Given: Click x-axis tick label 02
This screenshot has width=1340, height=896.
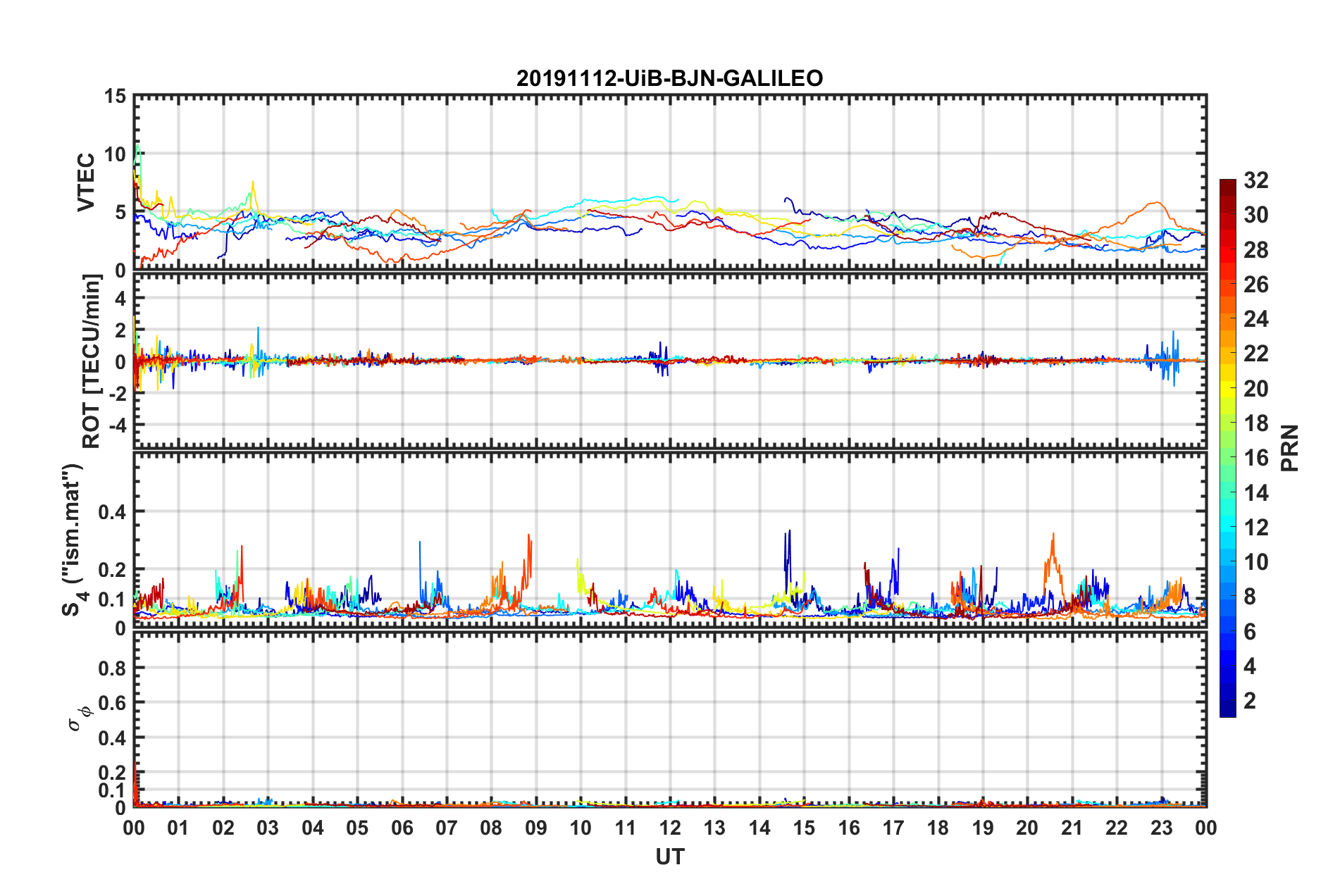Looking at the screenshot, I should [223, 828].
